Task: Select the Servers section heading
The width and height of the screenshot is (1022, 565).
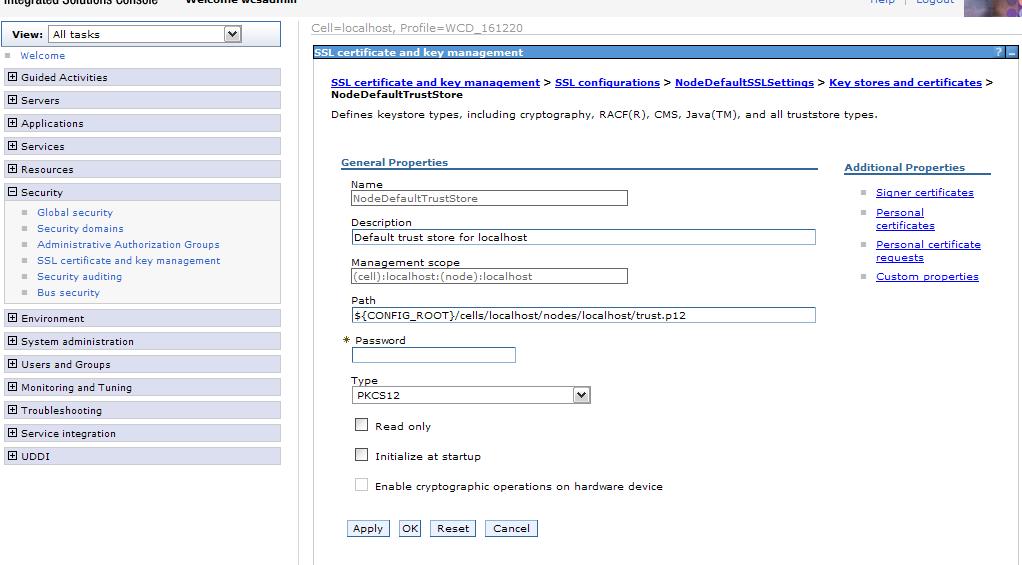Action: point(40,100)
